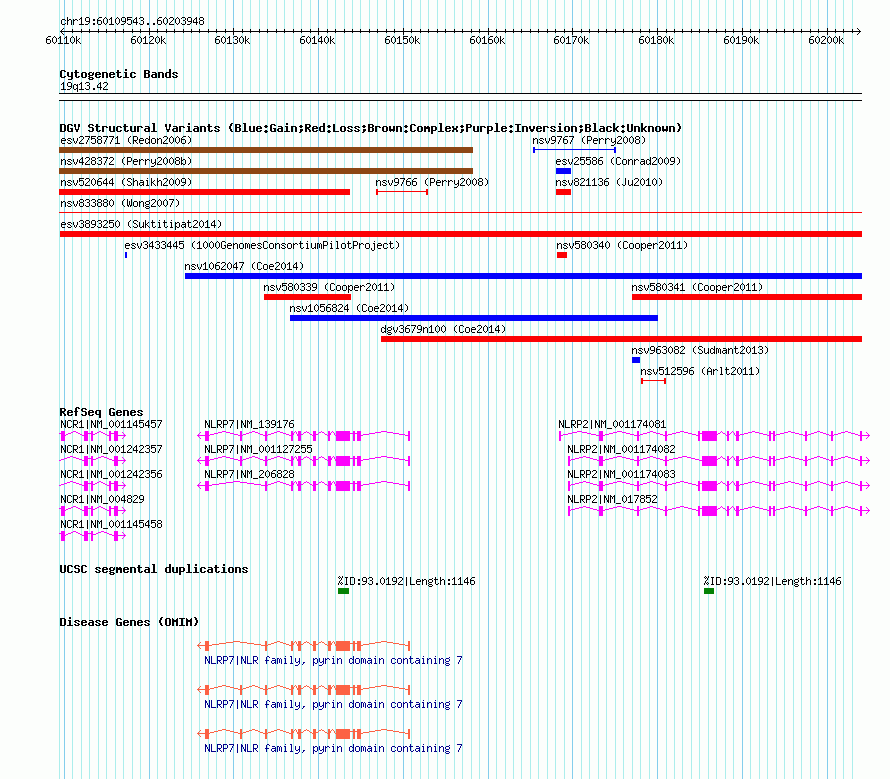The width and height of the screenshot is (890, 779).
Task: Click the Cytogenetic Bands track title
Action: (119, 74)
